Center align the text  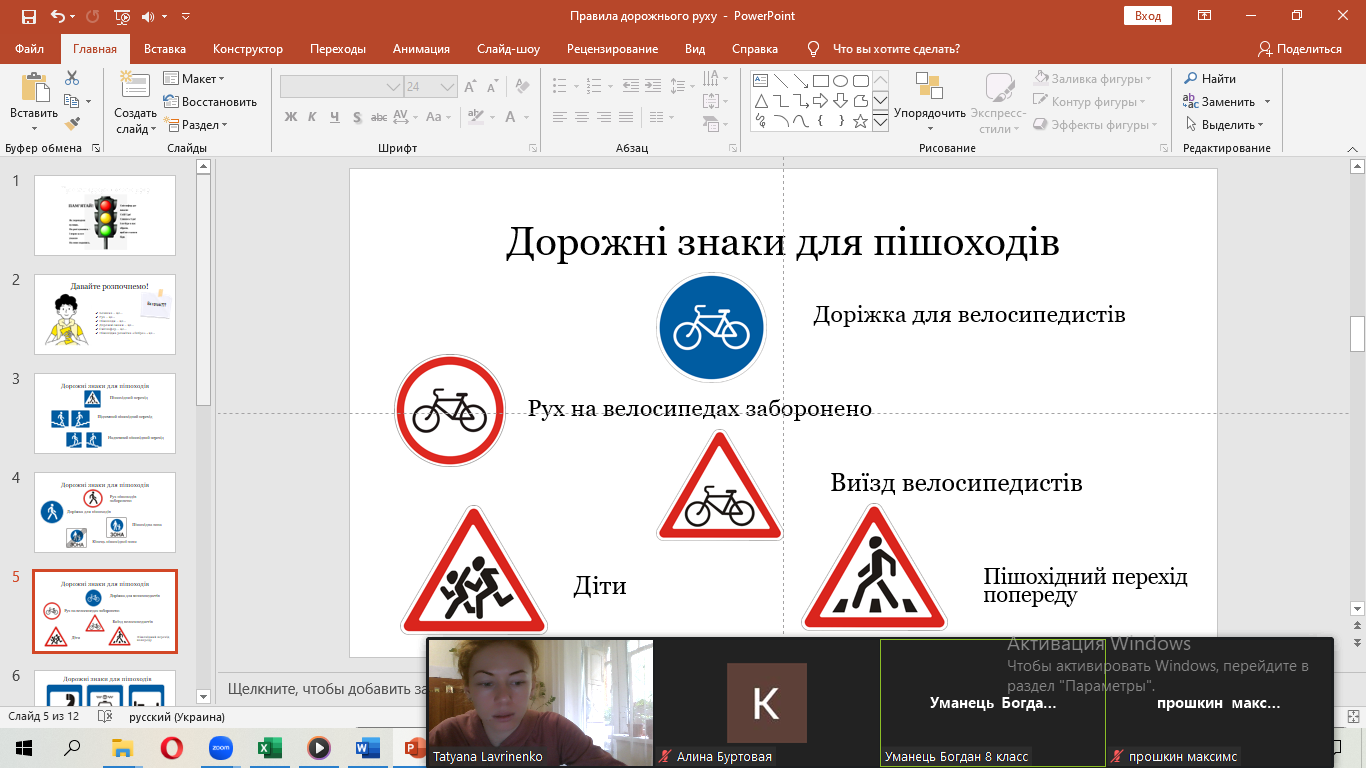click(583, 117)
